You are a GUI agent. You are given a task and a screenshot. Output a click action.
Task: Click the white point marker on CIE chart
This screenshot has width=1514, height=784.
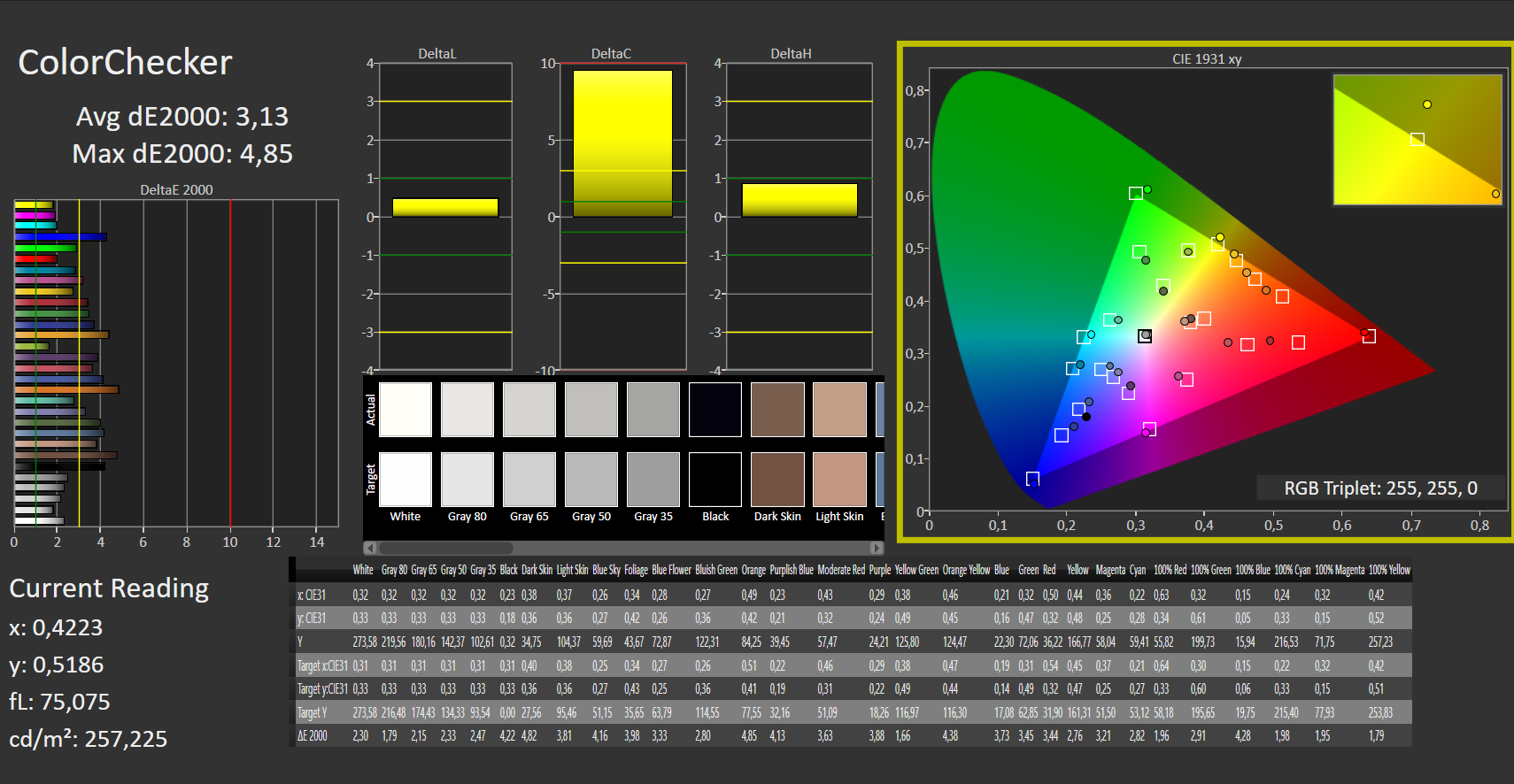click(1145, 335)
